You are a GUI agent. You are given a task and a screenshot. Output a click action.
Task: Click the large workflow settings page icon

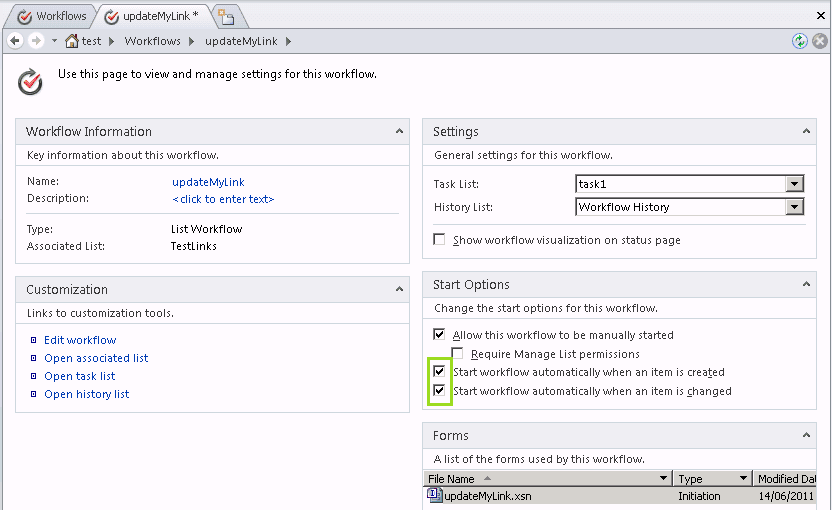point(31,80)
